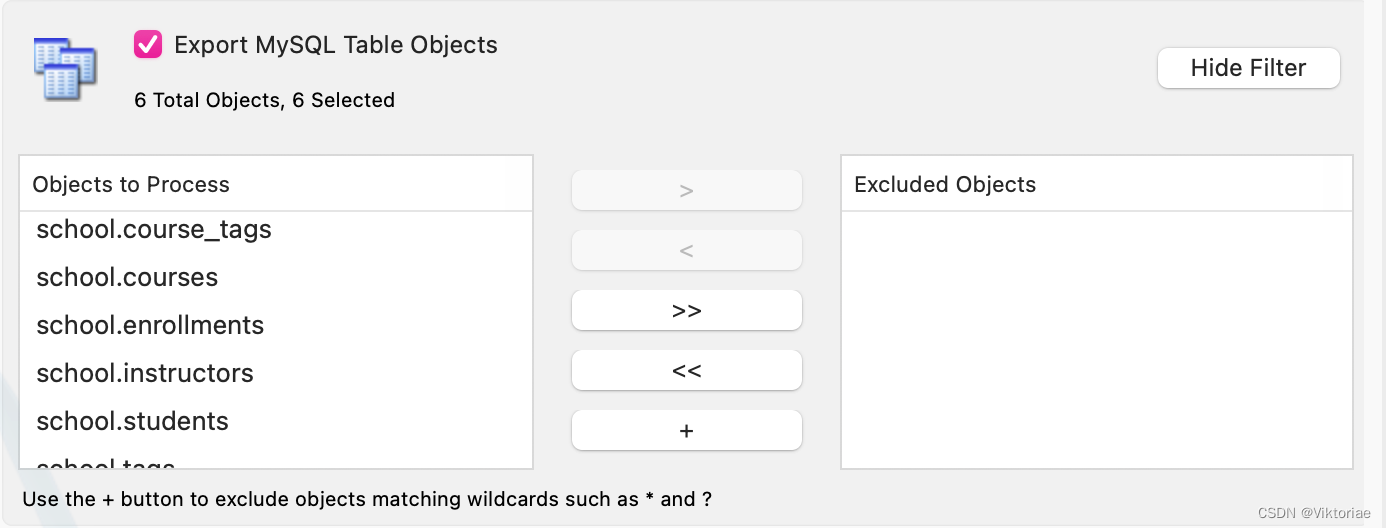Select school.students table entry

(x=276, y=421)
